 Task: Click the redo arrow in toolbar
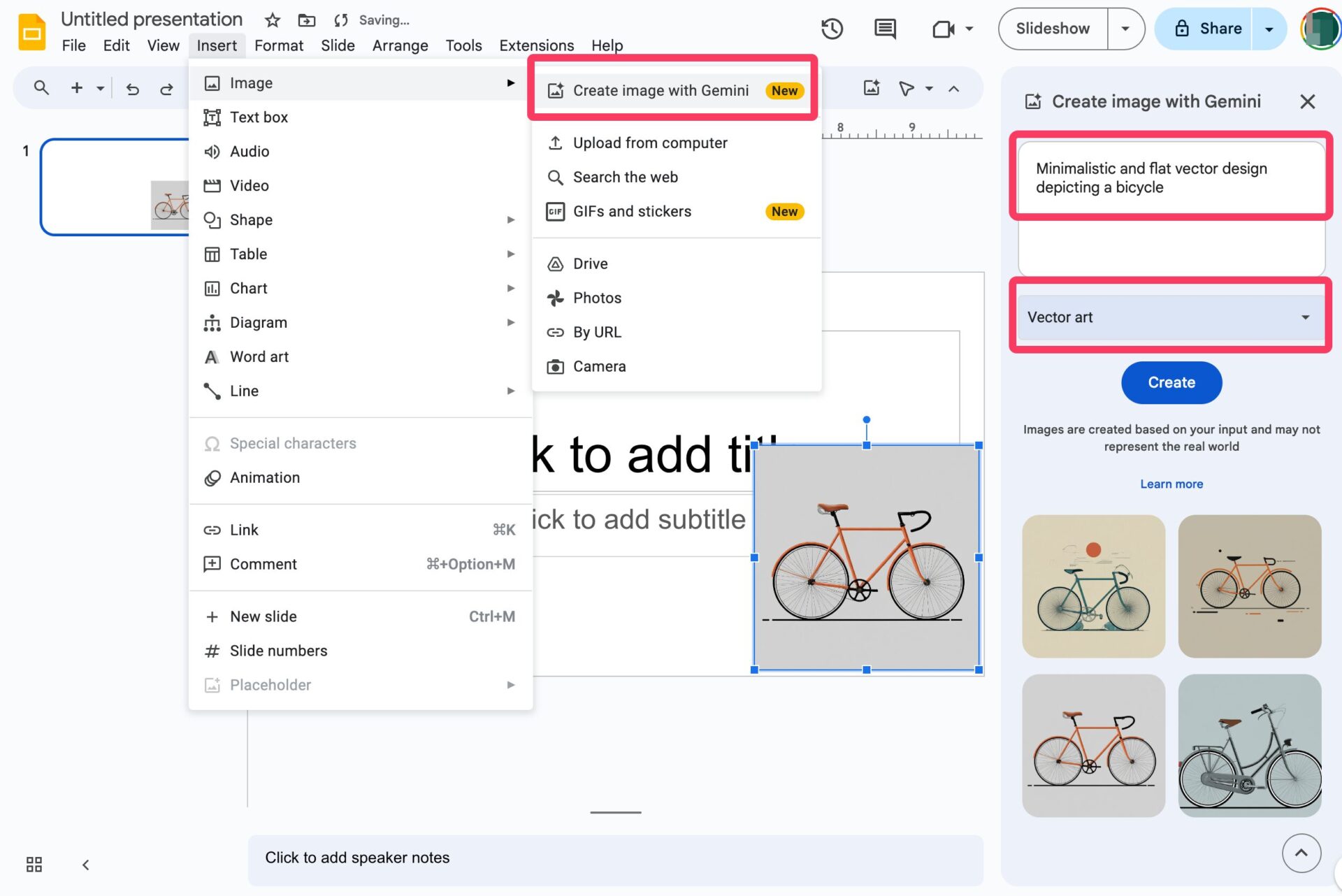click(166, 89)
